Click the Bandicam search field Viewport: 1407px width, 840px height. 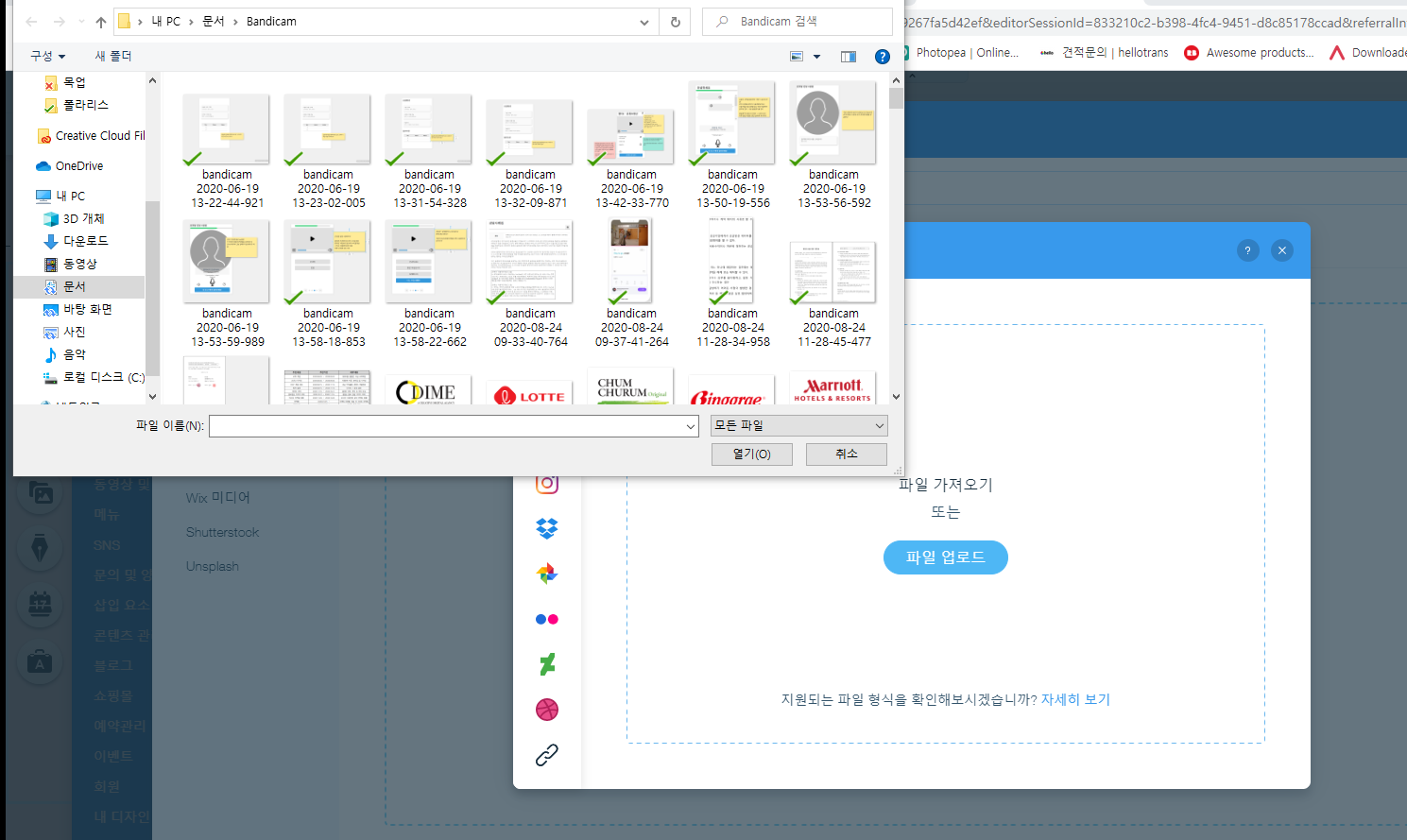[x=798, y=22]
